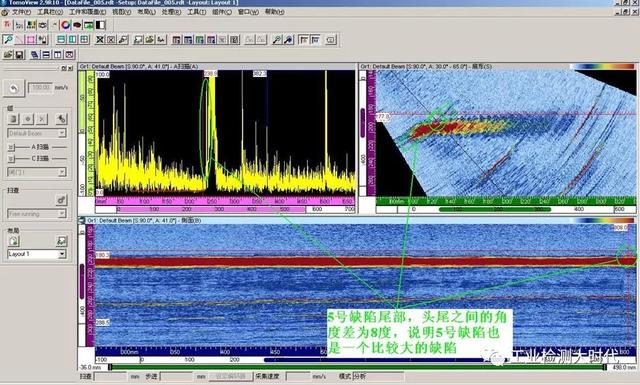Click the S-scan rainbow color palette bar

[x=603, y=66]
